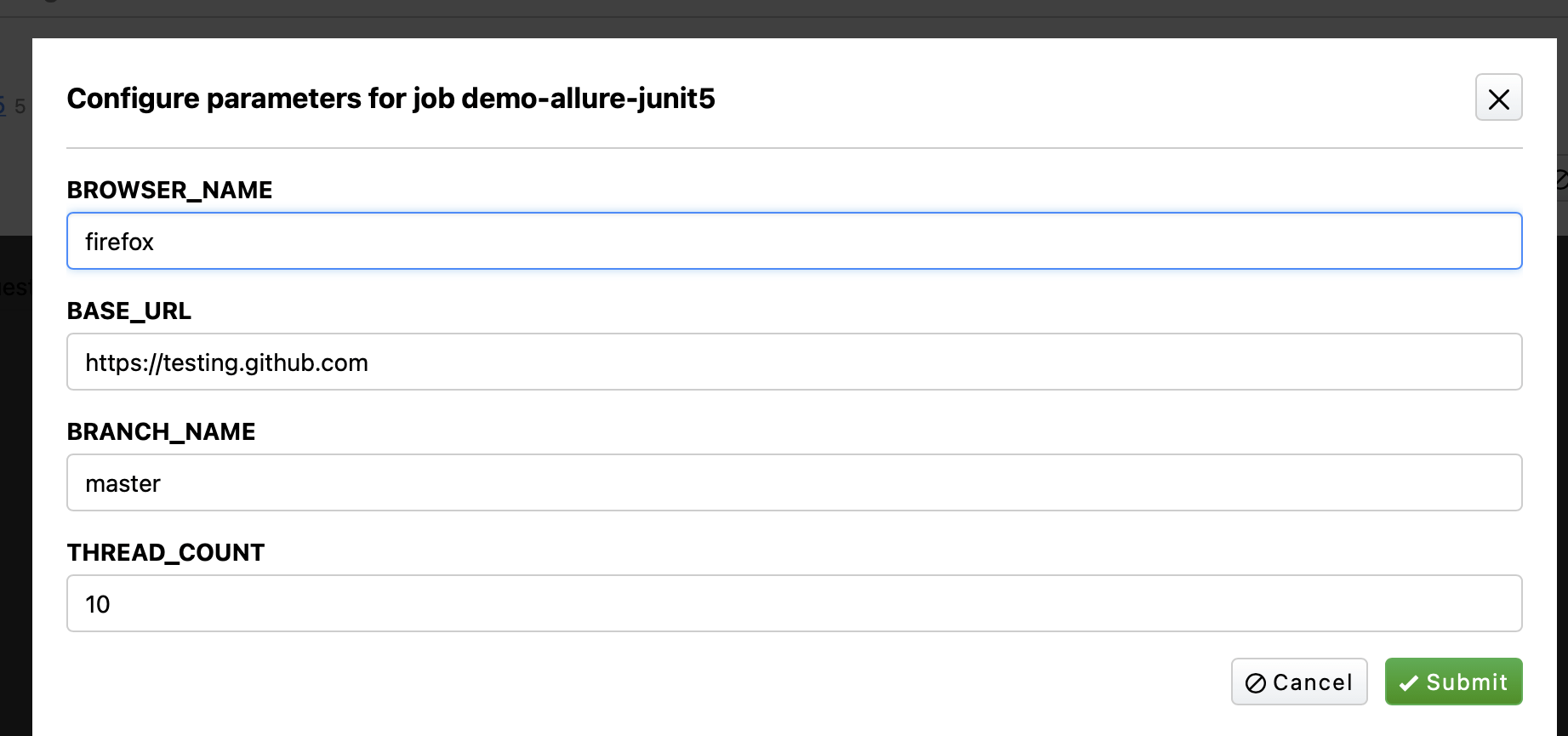Click the THREAD_COUNT input field

click(794, 604)
